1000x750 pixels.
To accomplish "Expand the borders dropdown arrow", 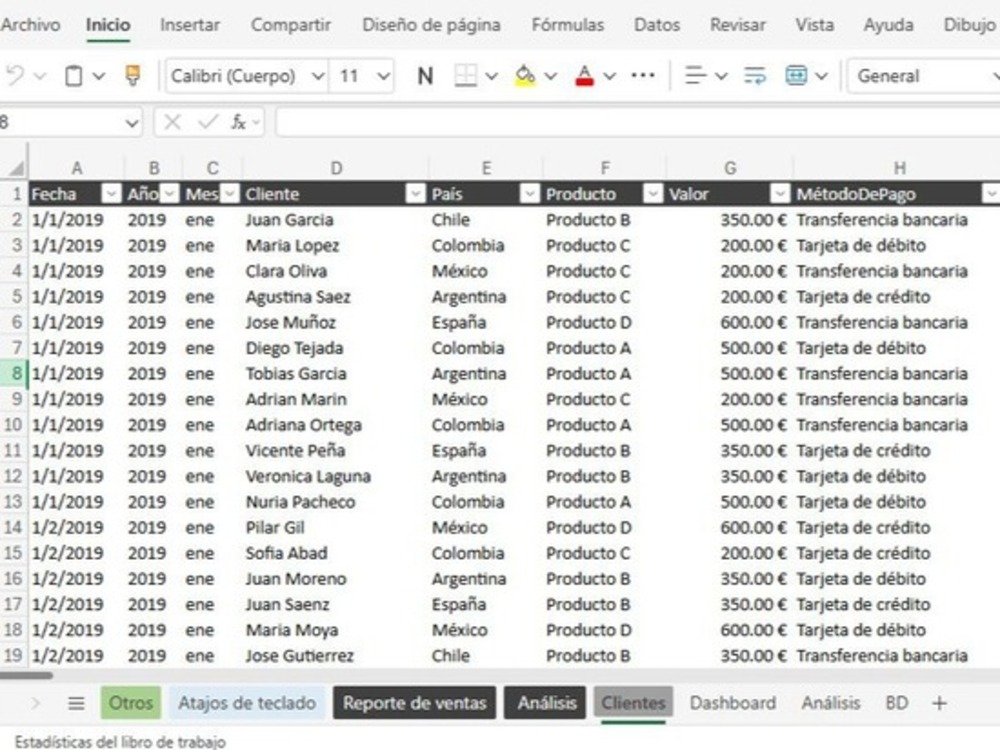I will point(491,77).
